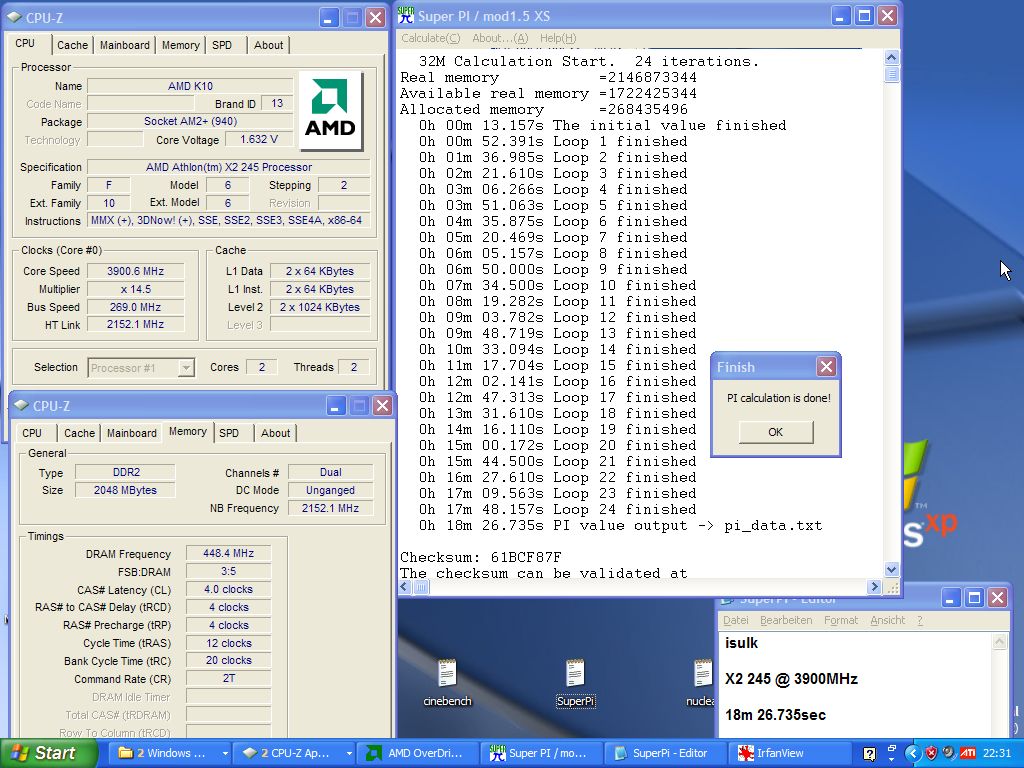Open the Help menu in Super PI
Screen dimensions: 1024x768
(558, 38)
